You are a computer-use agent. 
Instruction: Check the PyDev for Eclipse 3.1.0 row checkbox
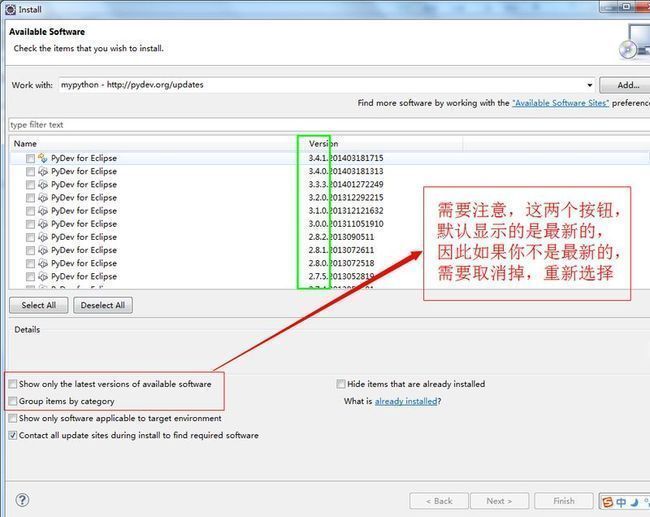(x=30, y=211)
